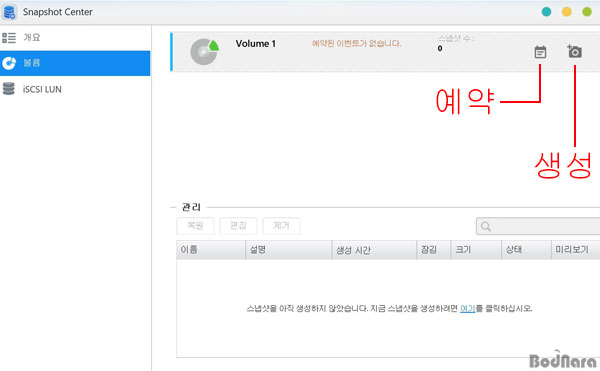Click the yellow window control button
This screenshot has height=371, width=600.
pos(567,12)
